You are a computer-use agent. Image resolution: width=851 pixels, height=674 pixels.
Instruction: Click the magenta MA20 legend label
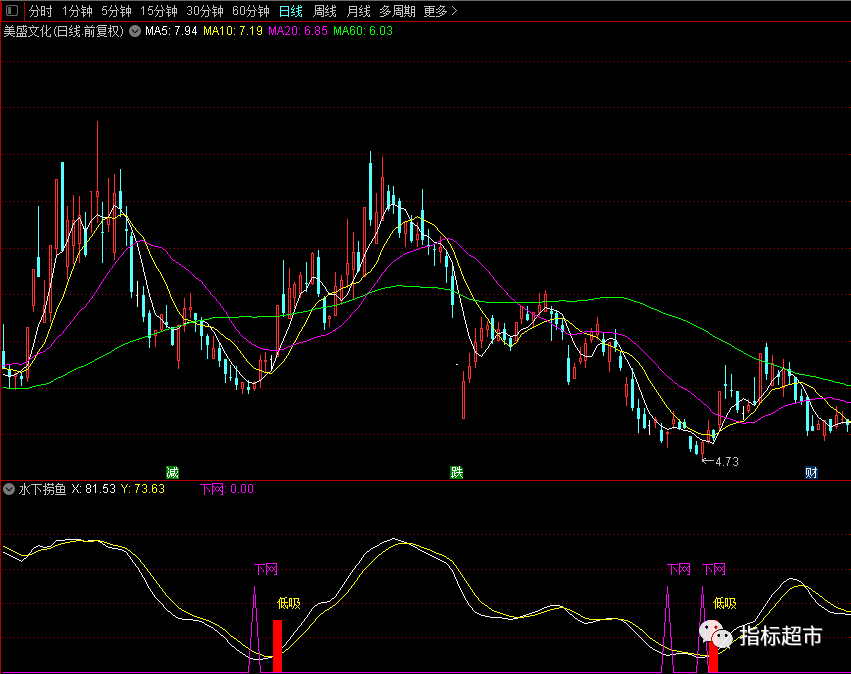click(298, 31)
